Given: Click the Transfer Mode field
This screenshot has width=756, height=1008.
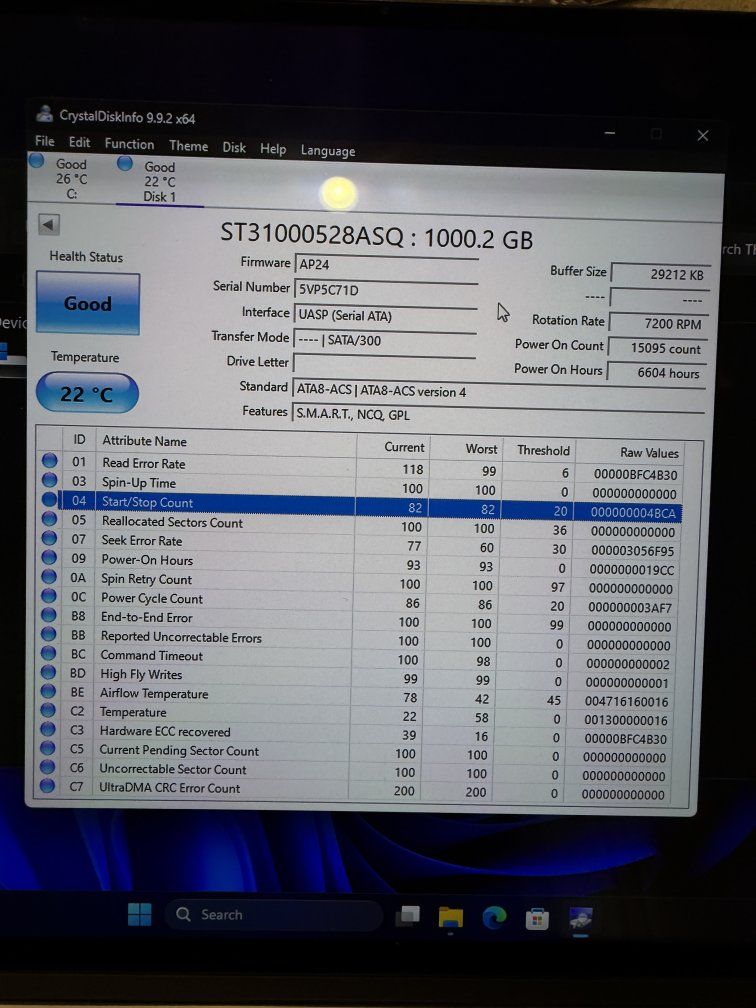Looking at the screenshot, I should [384, 340].
